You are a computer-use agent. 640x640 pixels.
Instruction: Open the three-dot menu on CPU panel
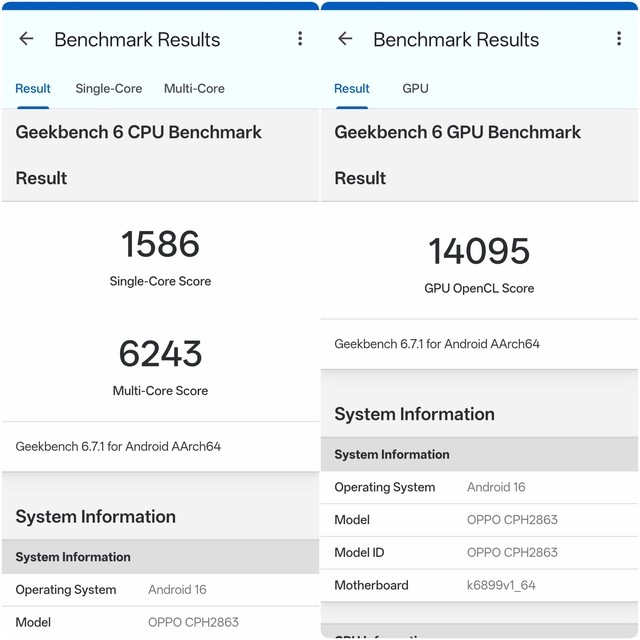coord(300,39)
